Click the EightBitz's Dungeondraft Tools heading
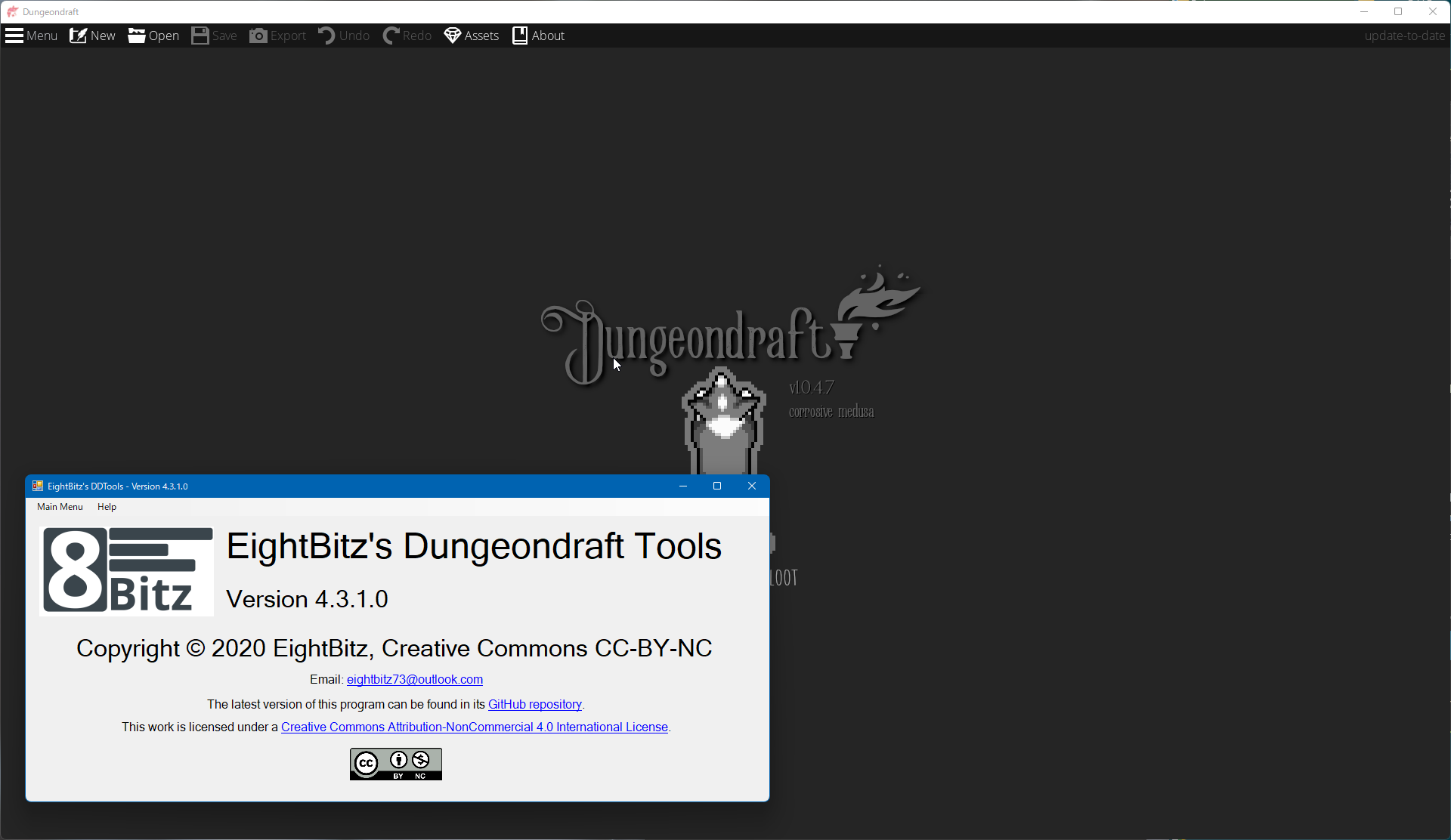 point(475,546)
